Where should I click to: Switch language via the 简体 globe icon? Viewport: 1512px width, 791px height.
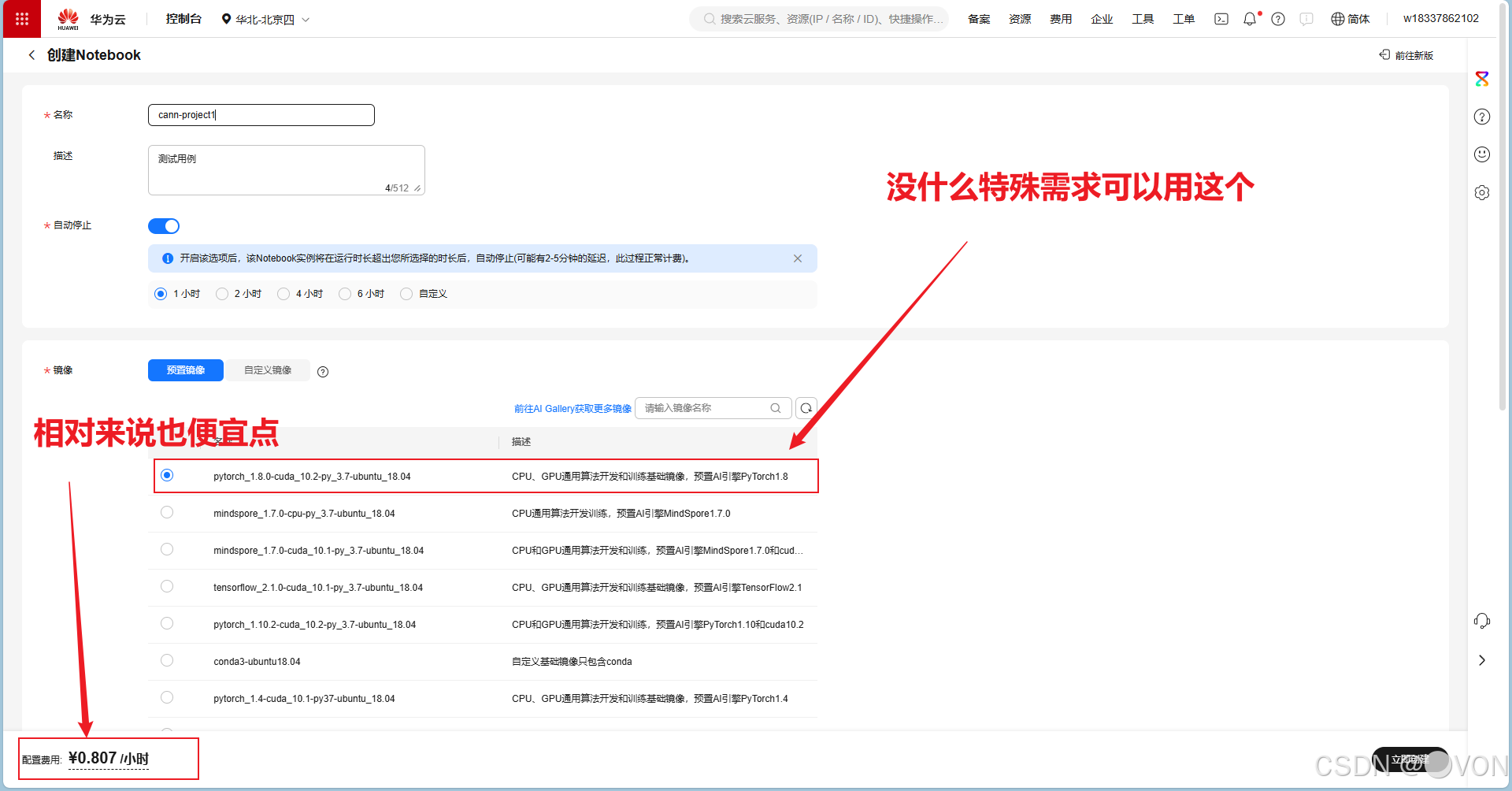pyautogui.click(x=1350, y=19)
